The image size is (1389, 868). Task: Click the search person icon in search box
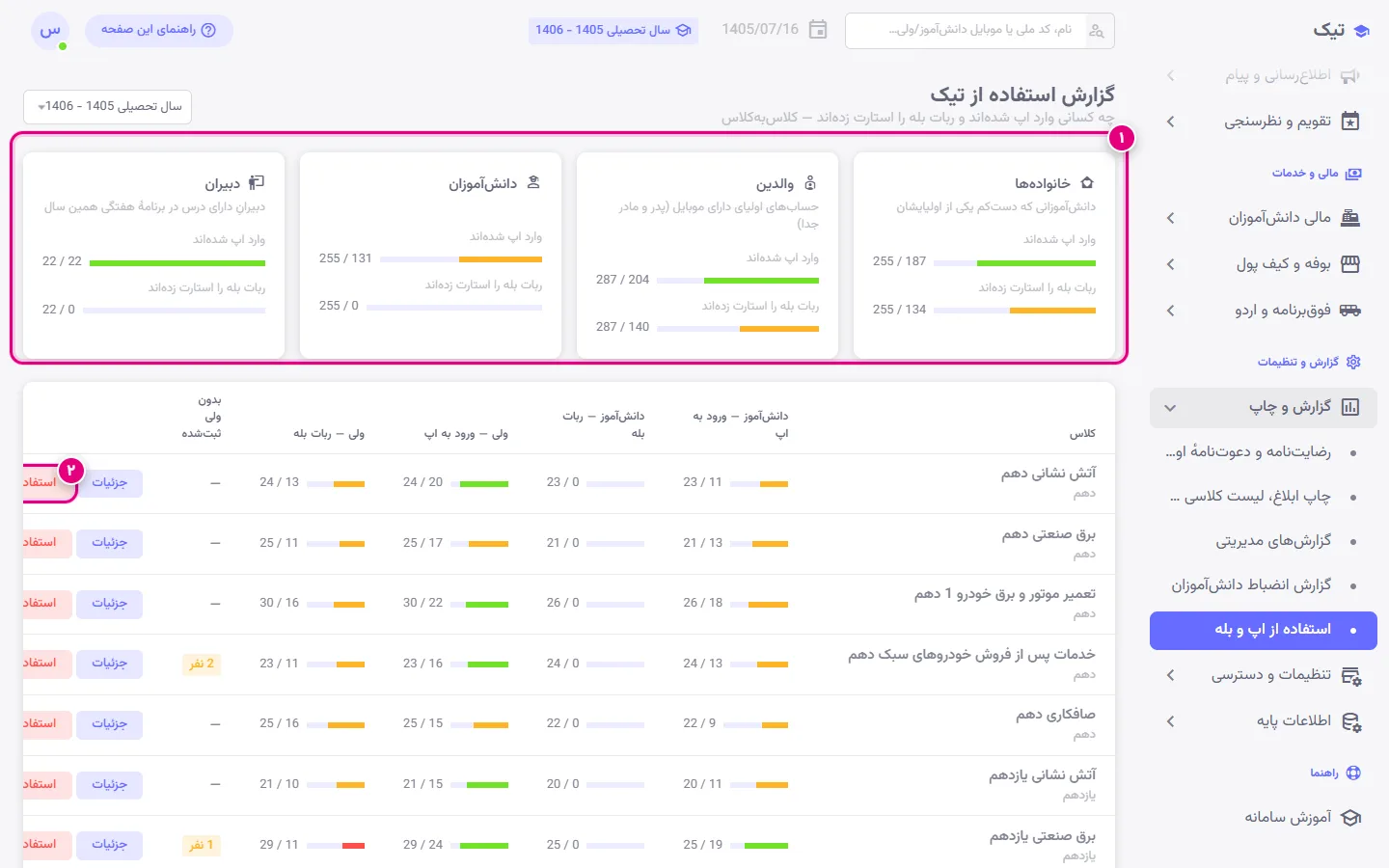pos(1097,31)
